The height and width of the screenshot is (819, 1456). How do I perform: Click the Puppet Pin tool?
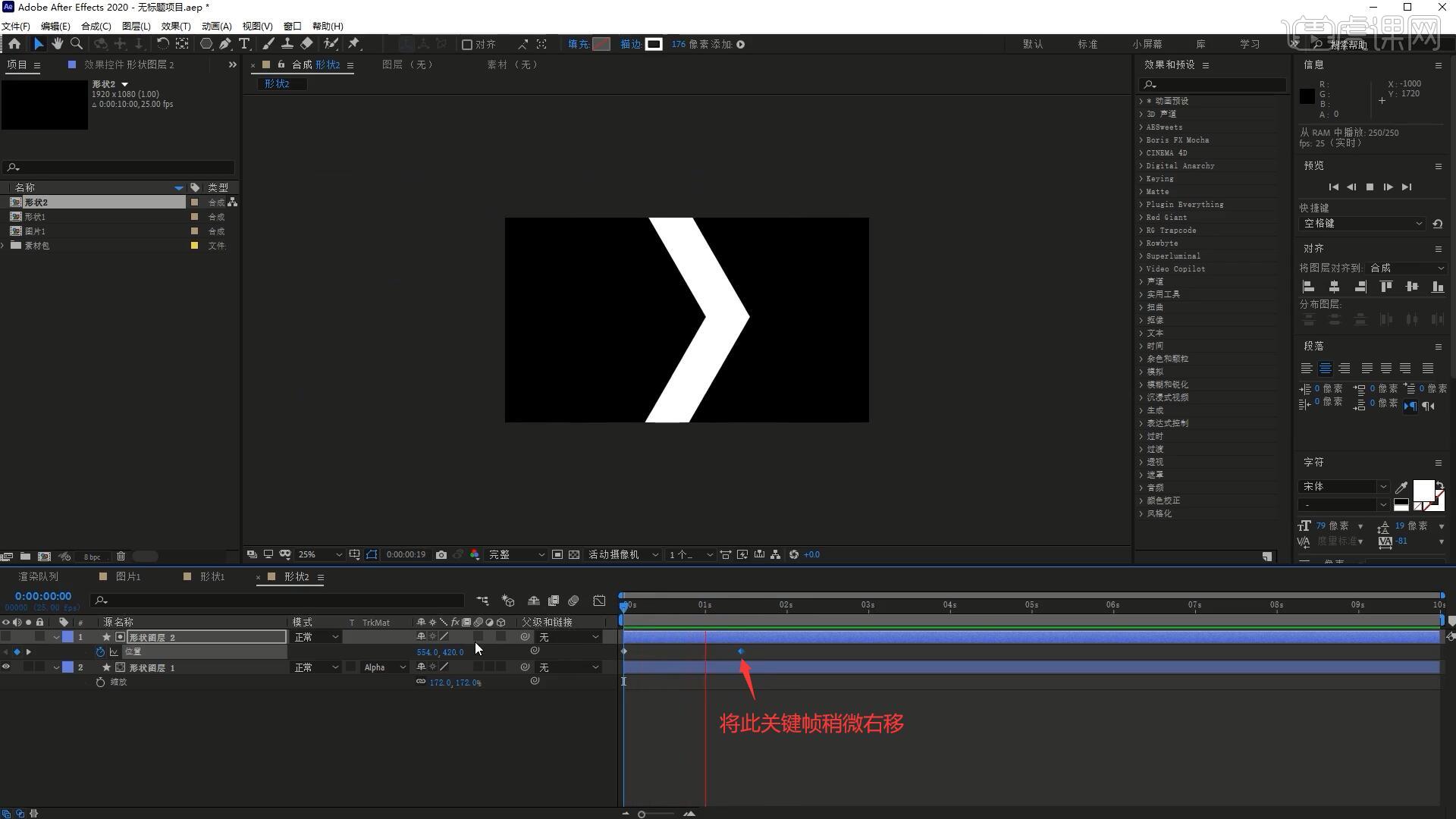pos(354,44)
